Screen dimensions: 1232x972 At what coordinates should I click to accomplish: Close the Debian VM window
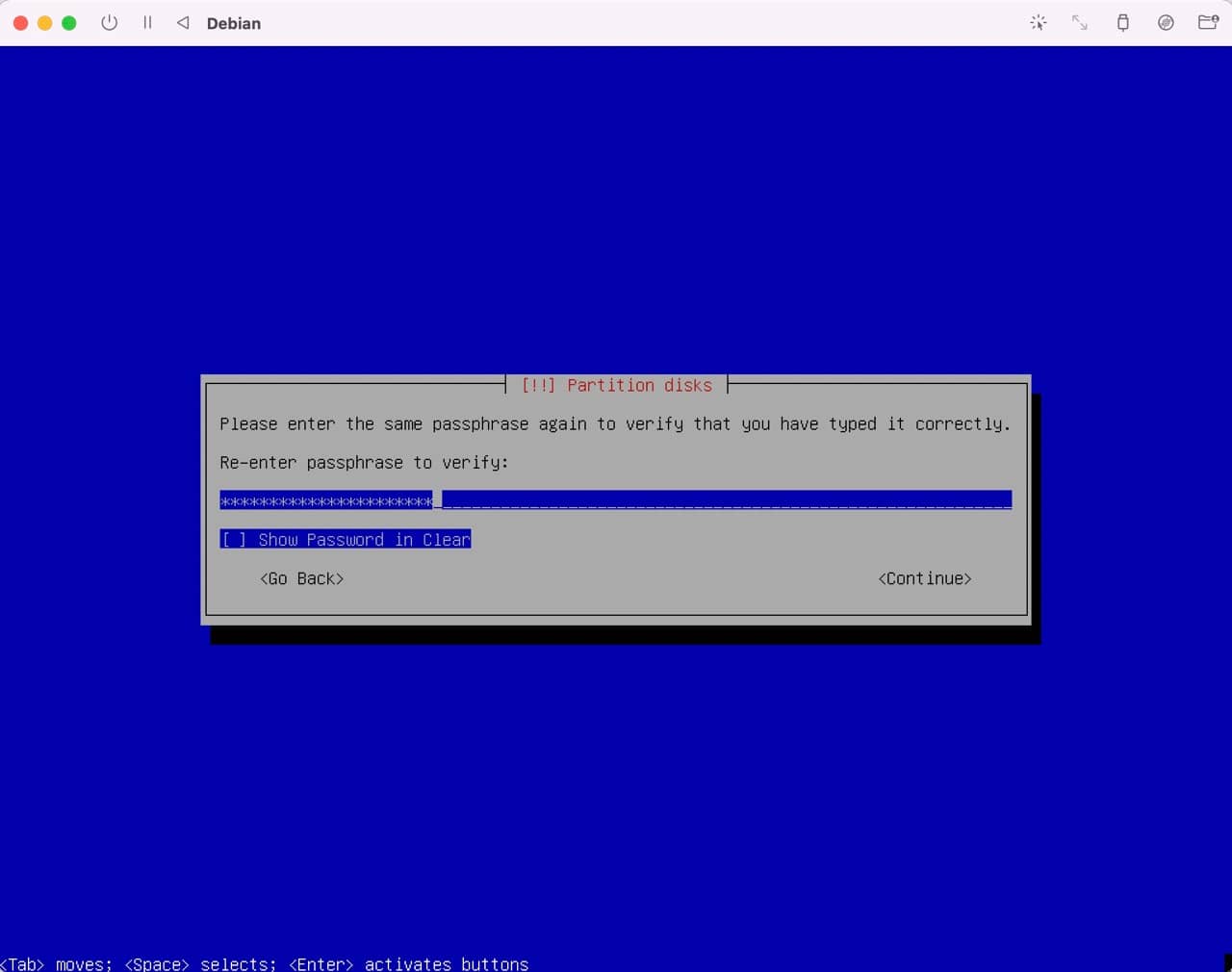point(20,22)
